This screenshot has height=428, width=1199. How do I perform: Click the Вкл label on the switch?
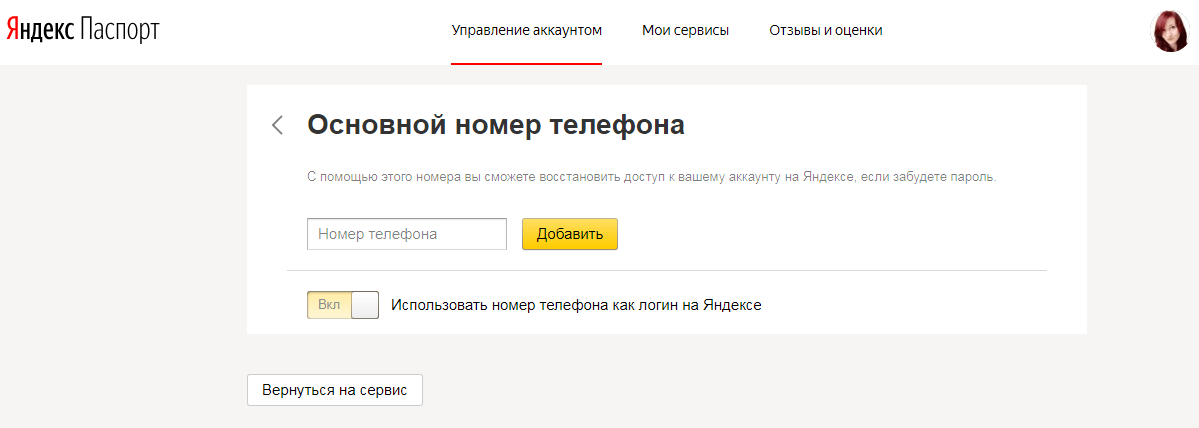click(329, 305)
